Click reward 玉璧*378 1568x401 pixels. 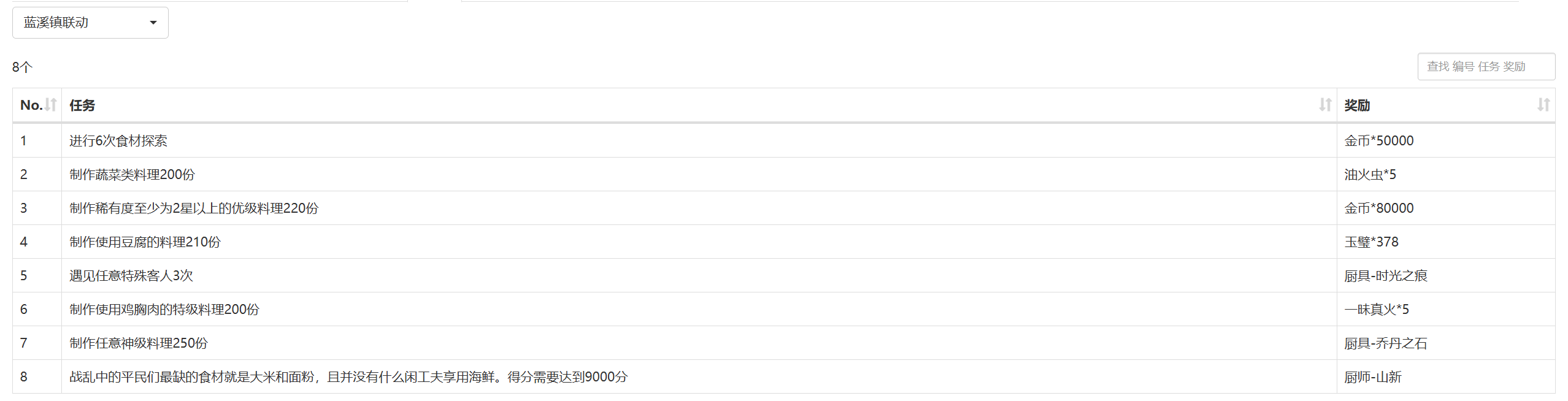point(1371,242)
